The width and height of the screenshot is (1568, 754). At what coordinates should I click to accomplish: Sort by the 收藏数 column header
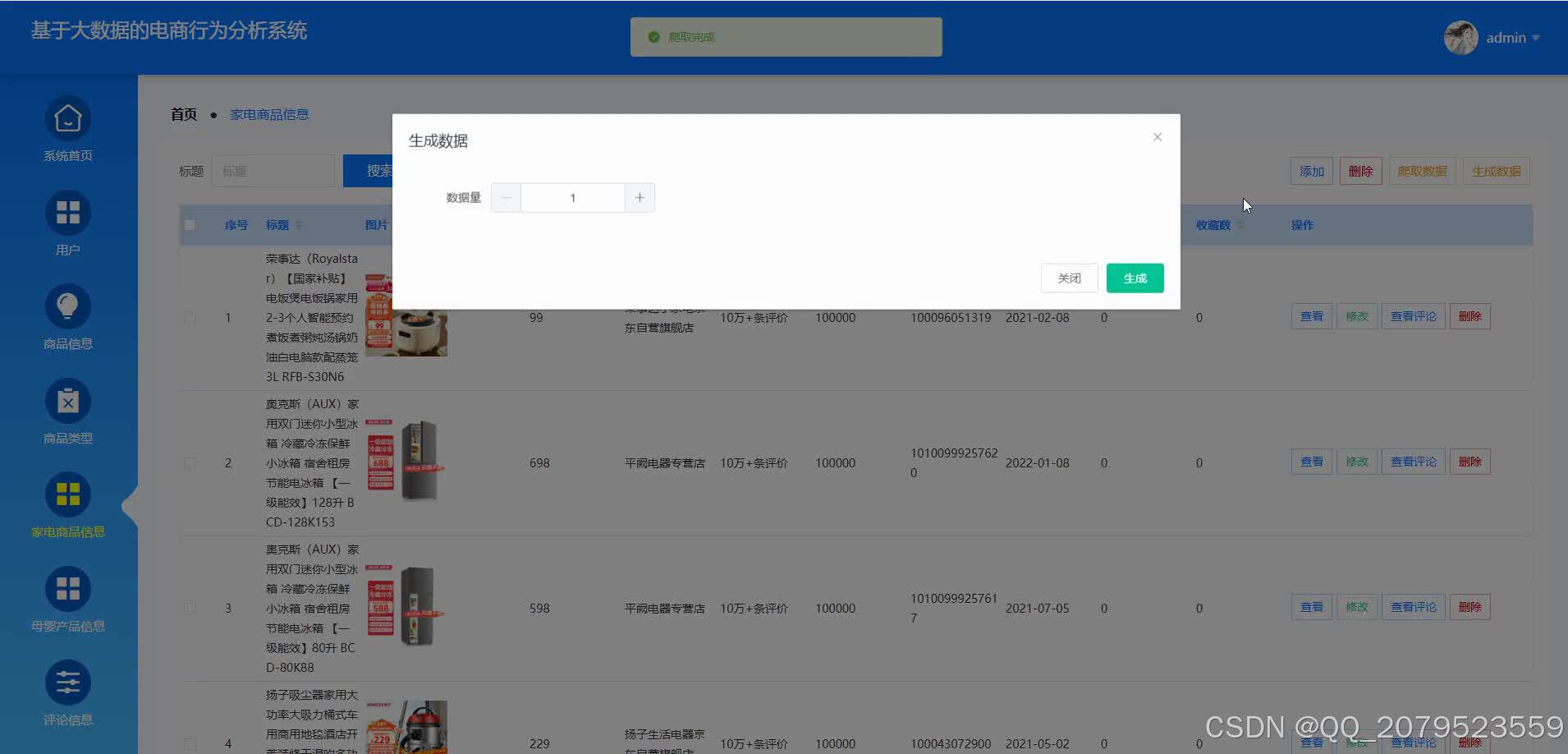click(1220, 225)
